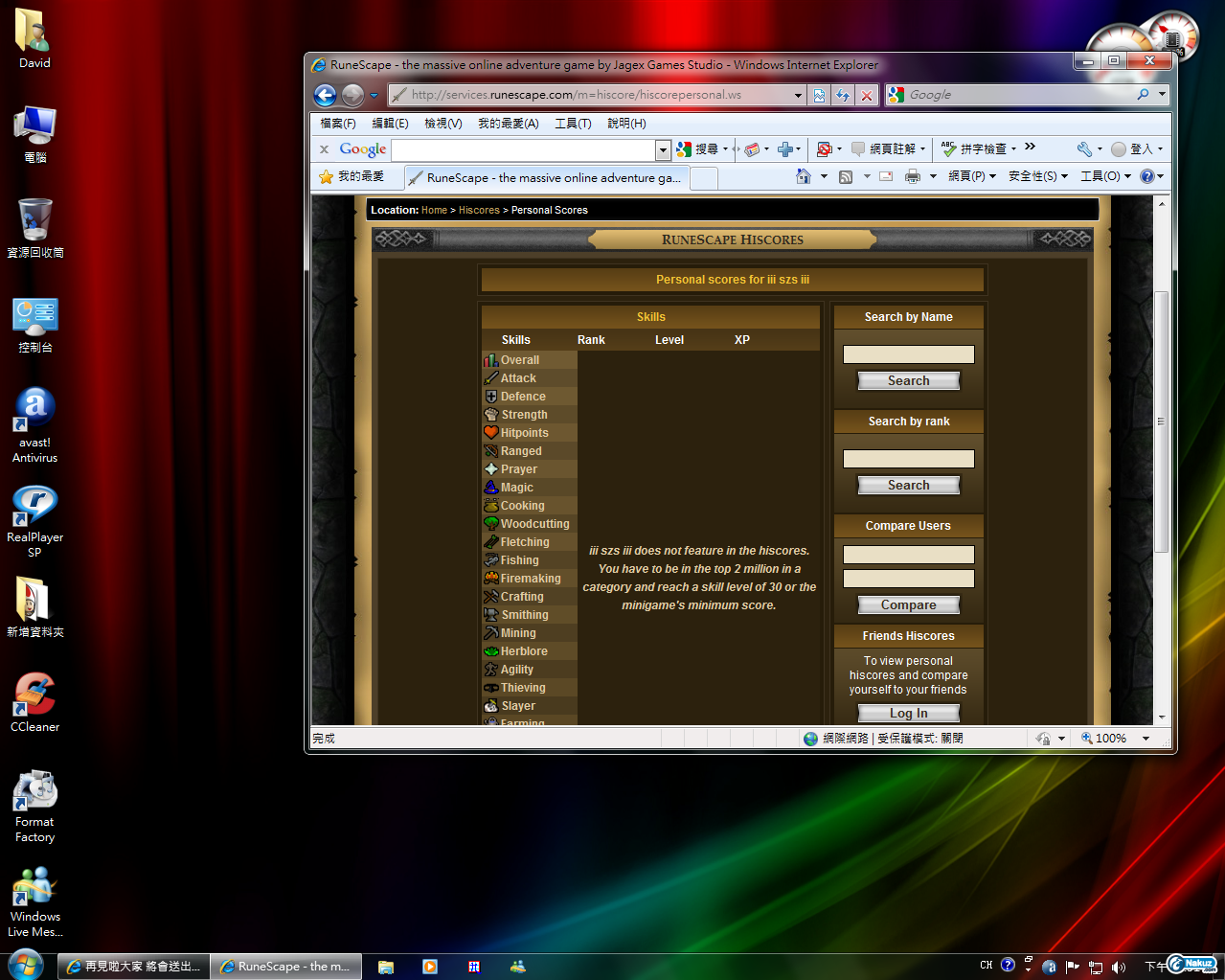The image size is (1225, 980).
Task: Click the Mining pickaxe icon
Action: click(x=490, y=633)
